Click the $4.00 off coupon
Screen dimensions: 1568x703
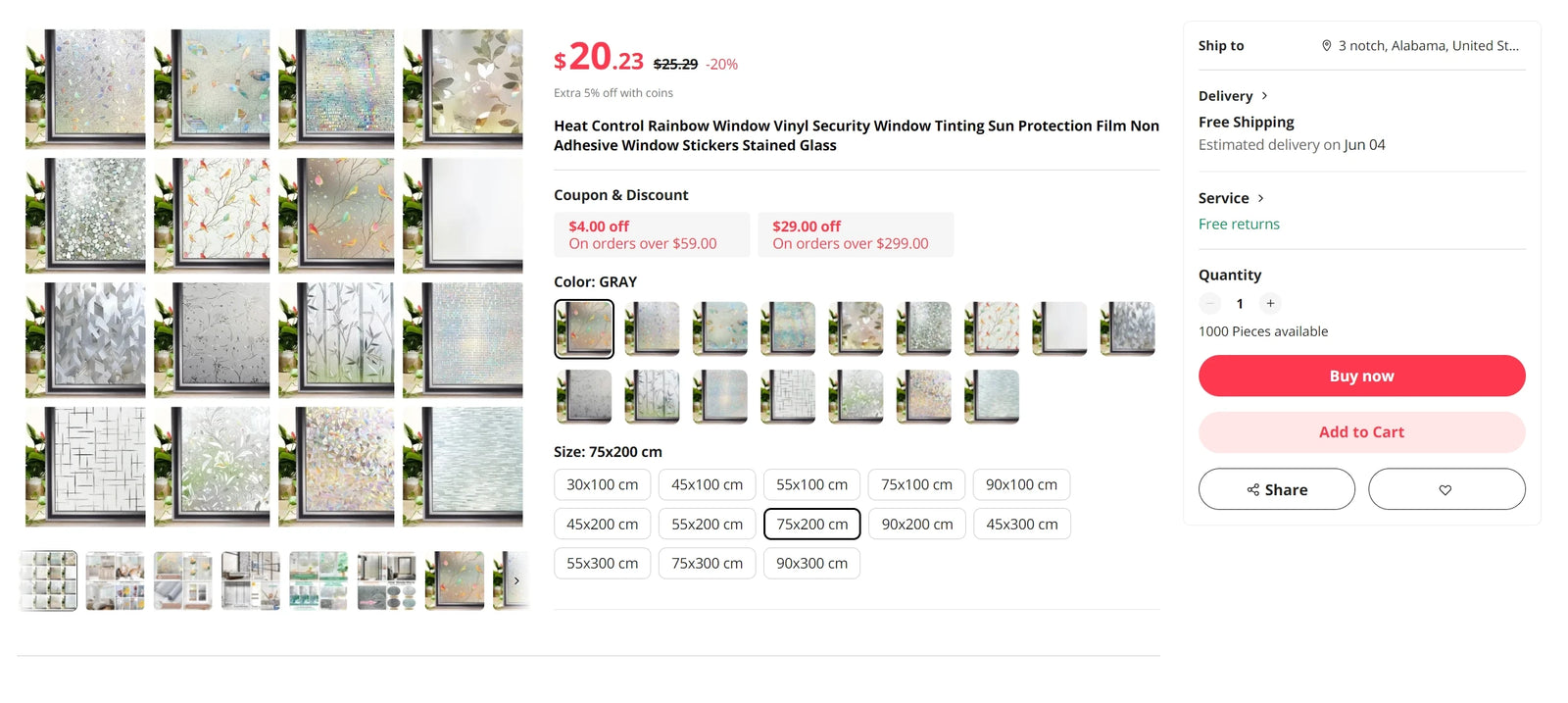652,234
